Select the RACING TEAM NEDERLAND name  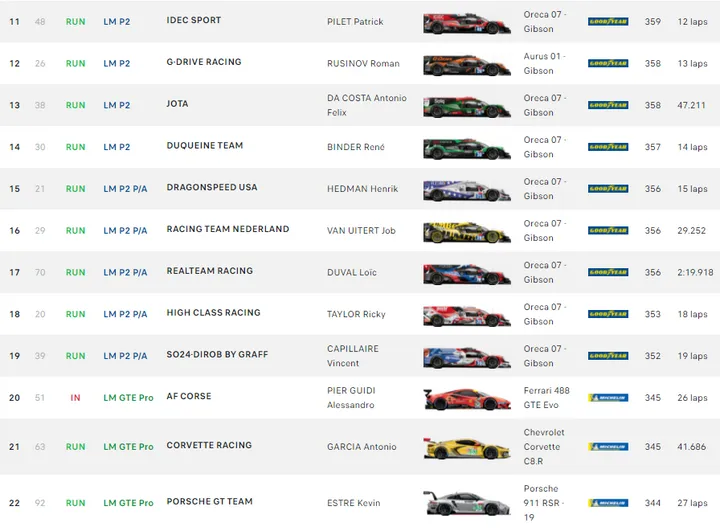point(228,229)
